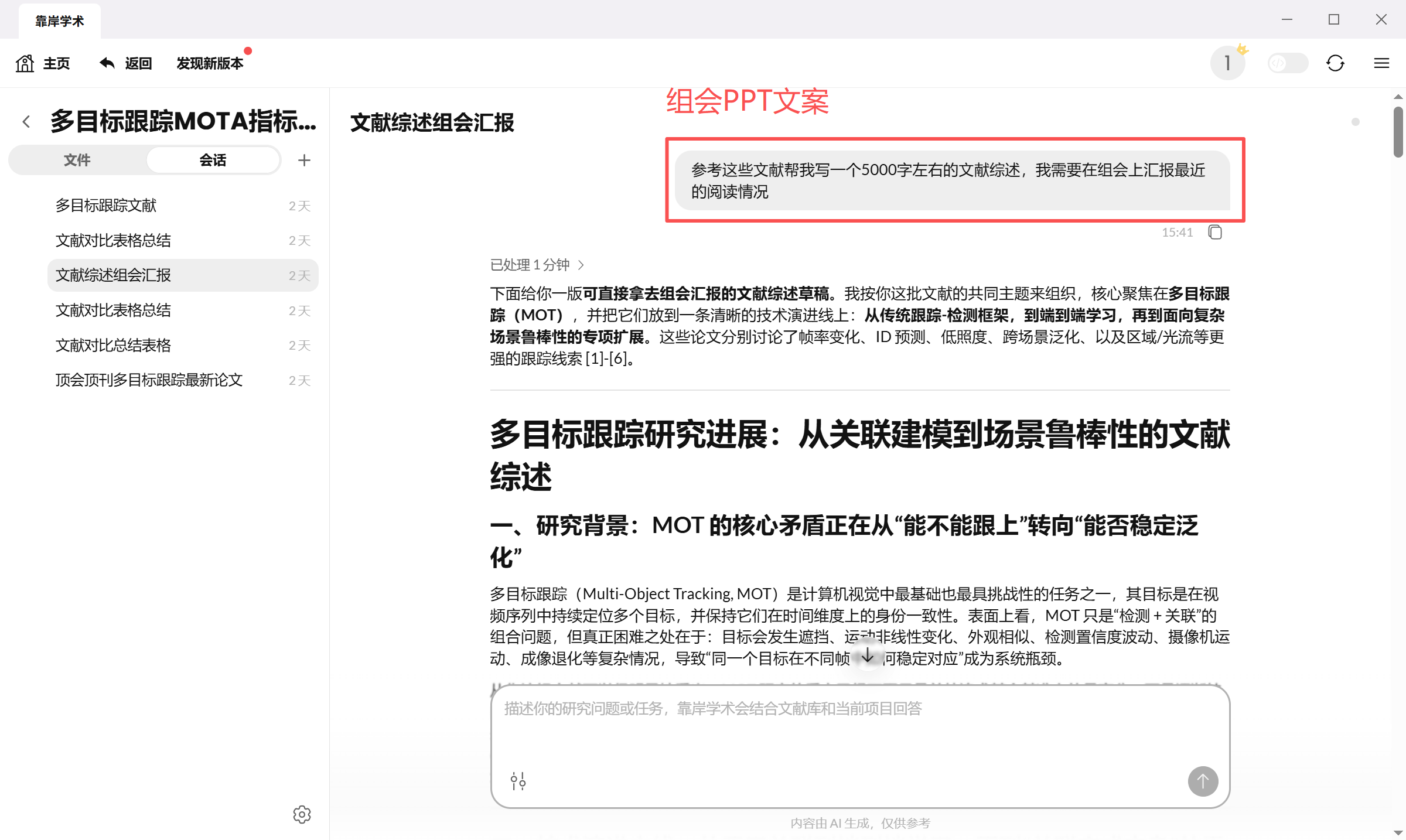Click project title 多目标跟踪MOTA指标...

183,121
